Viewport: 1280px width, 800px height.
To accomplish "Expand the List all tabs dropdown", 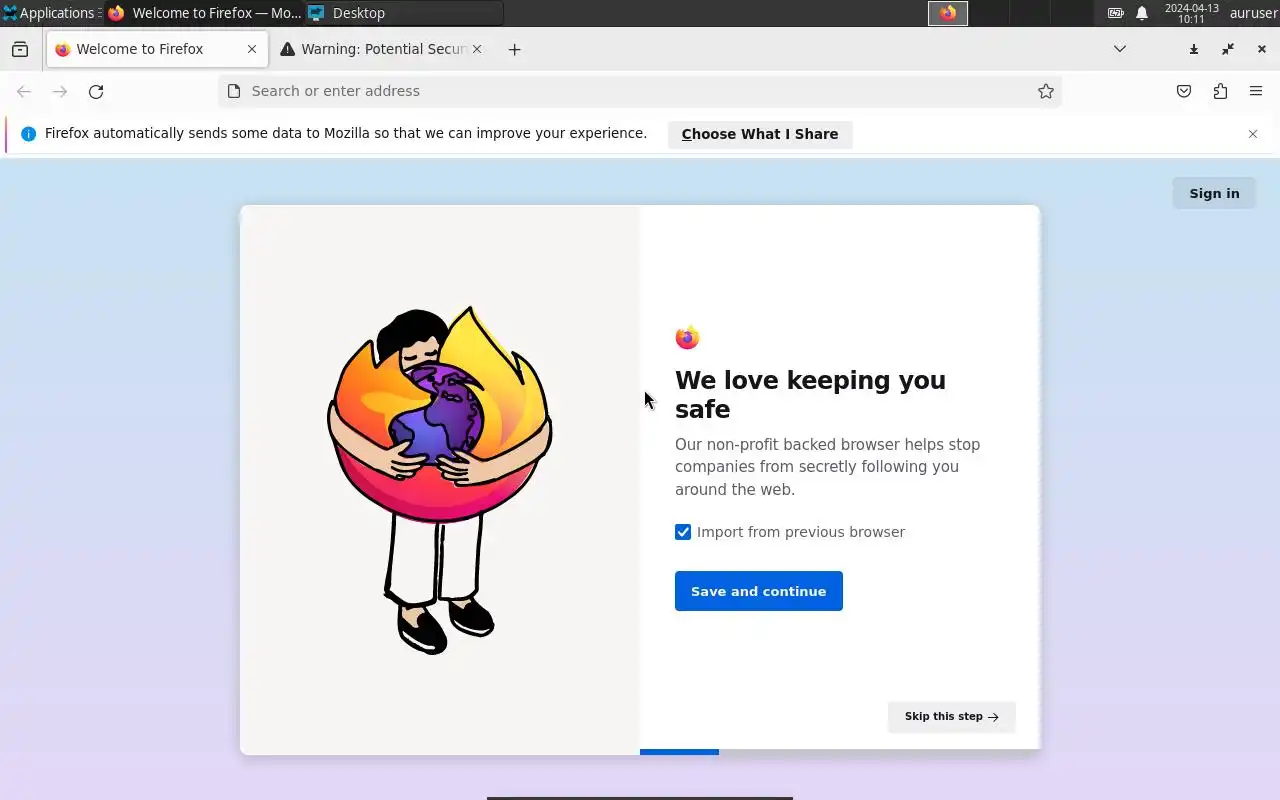I will [1120, 49].
